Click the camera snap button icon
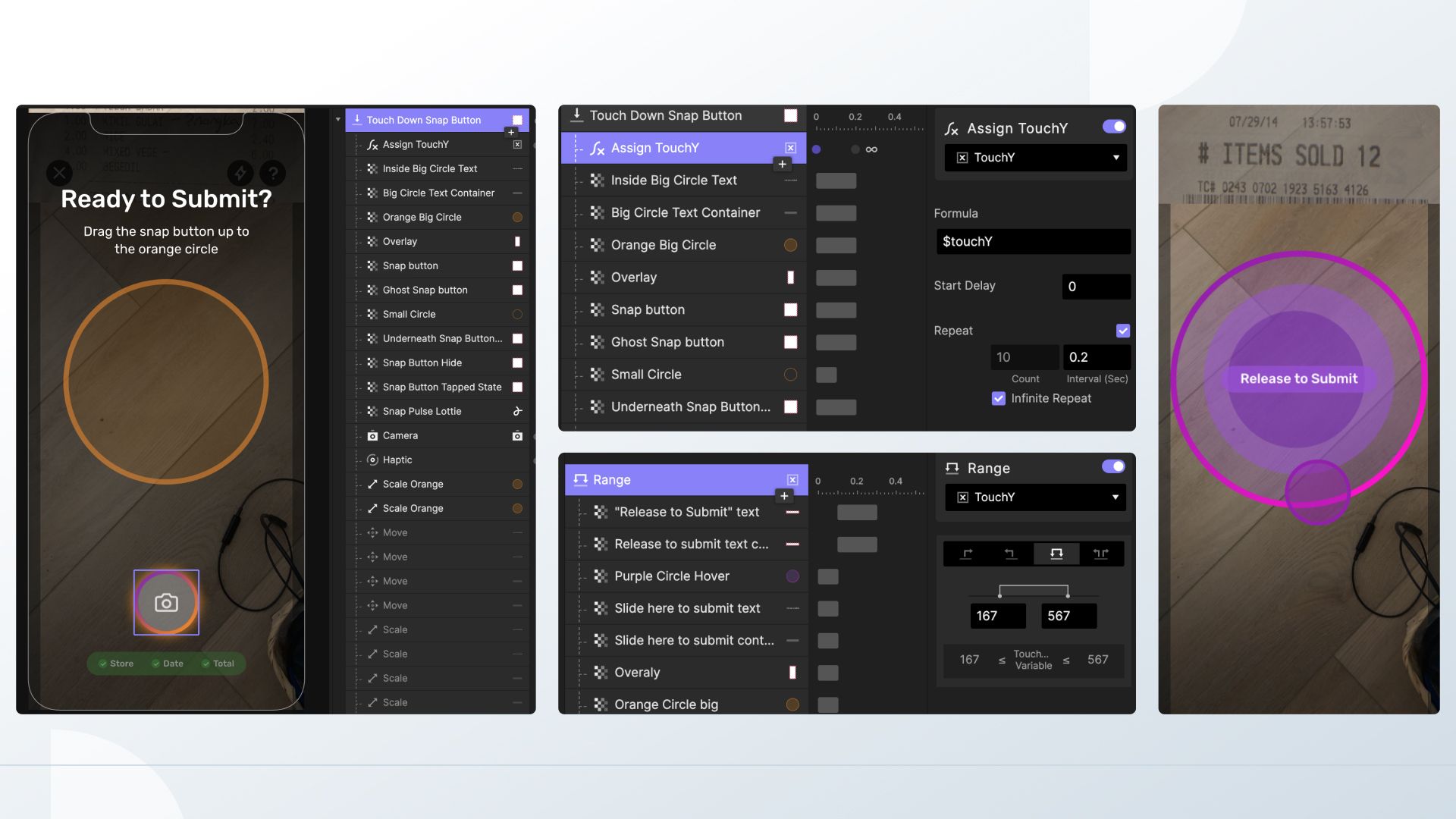 [x=166, y=603]
